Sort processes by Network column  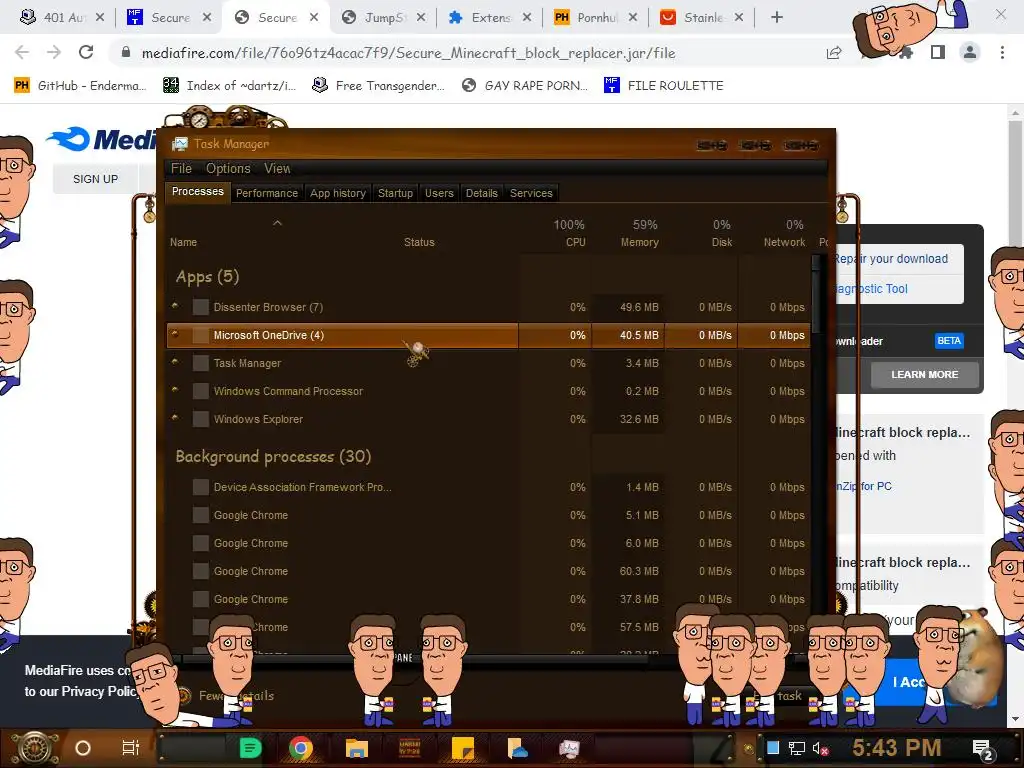point(784,242)
